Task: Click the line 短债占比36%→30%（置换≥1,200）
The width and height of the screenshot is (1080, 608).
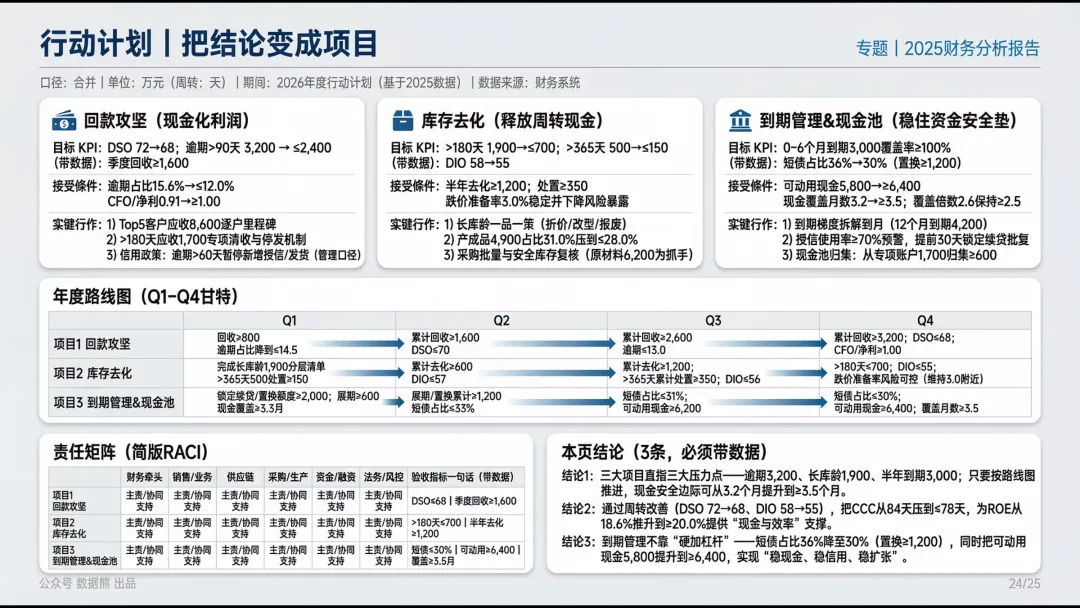Action: (872, 163)
